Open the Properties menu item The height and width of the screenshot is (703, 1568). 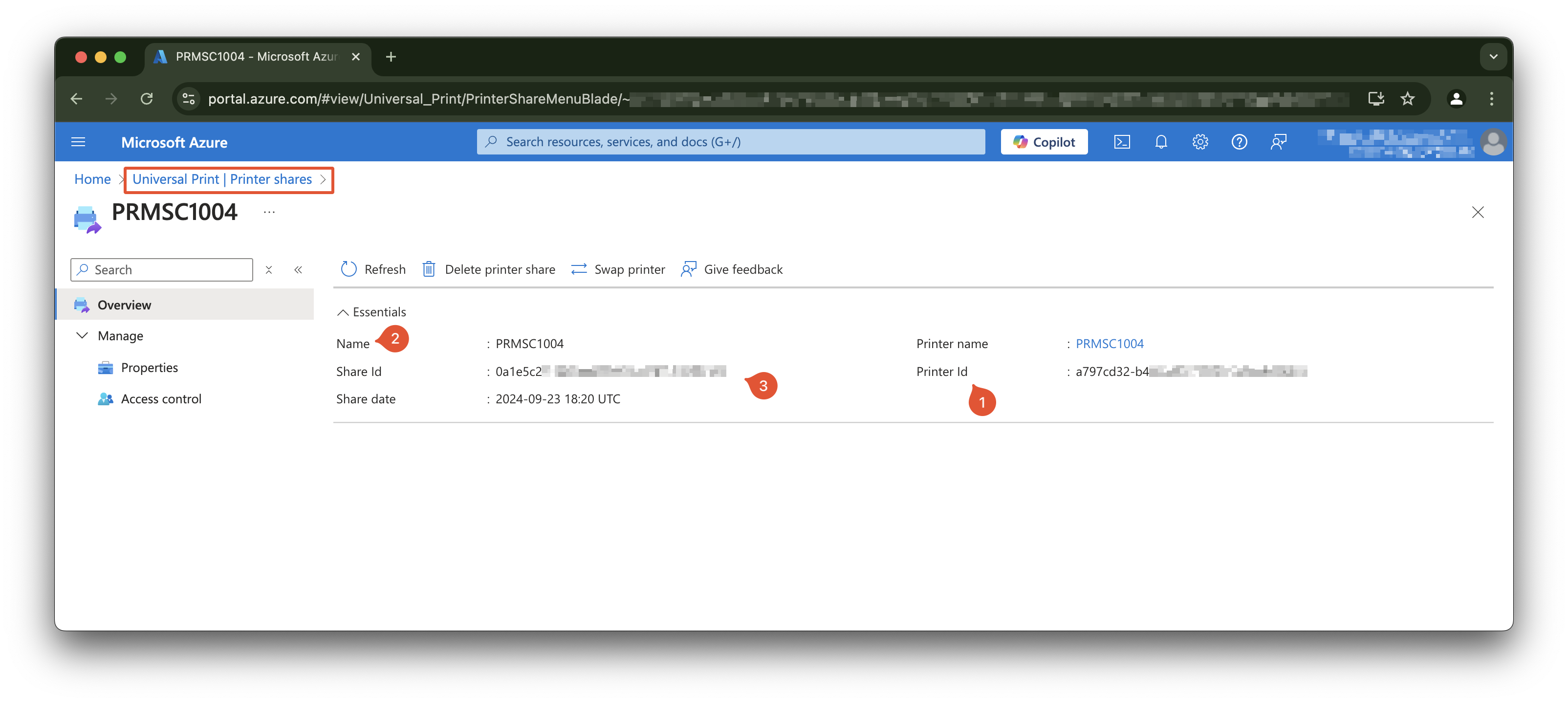149,367
